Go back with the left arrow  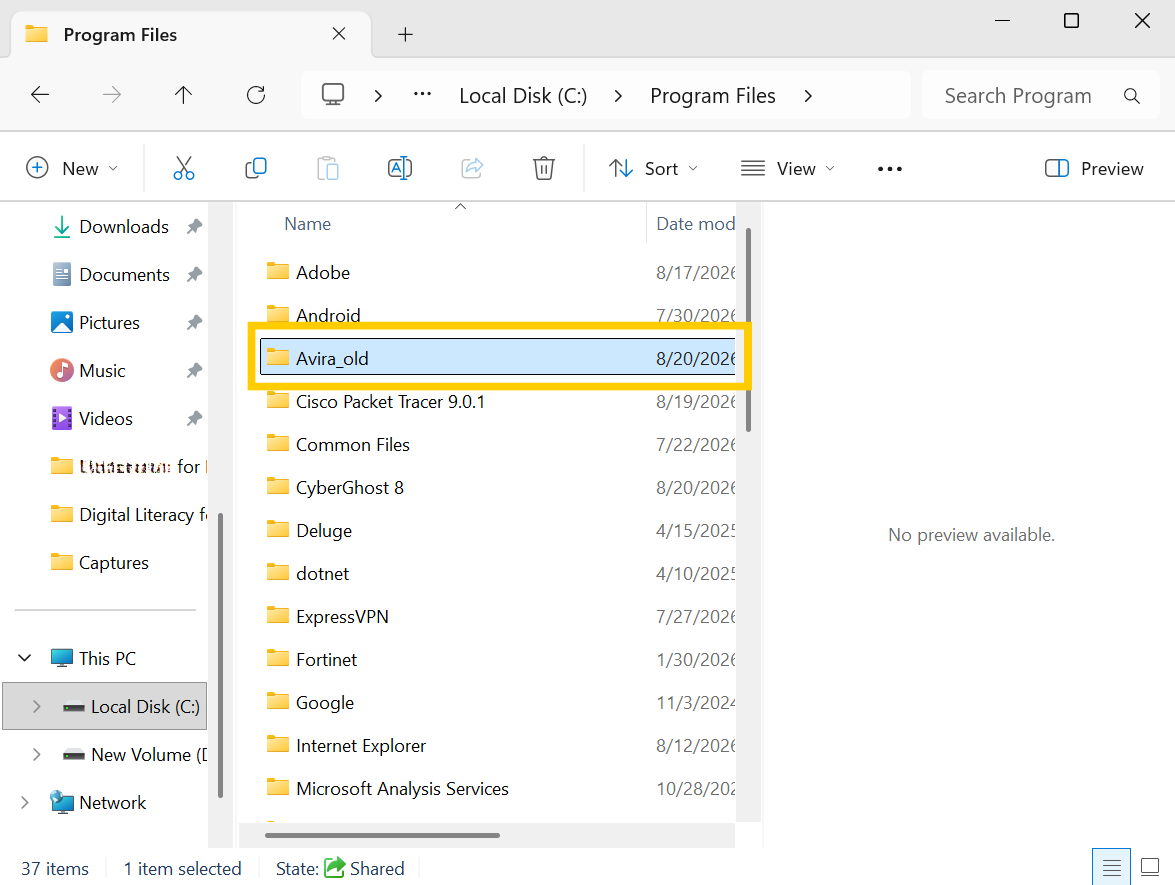point(40,94)
